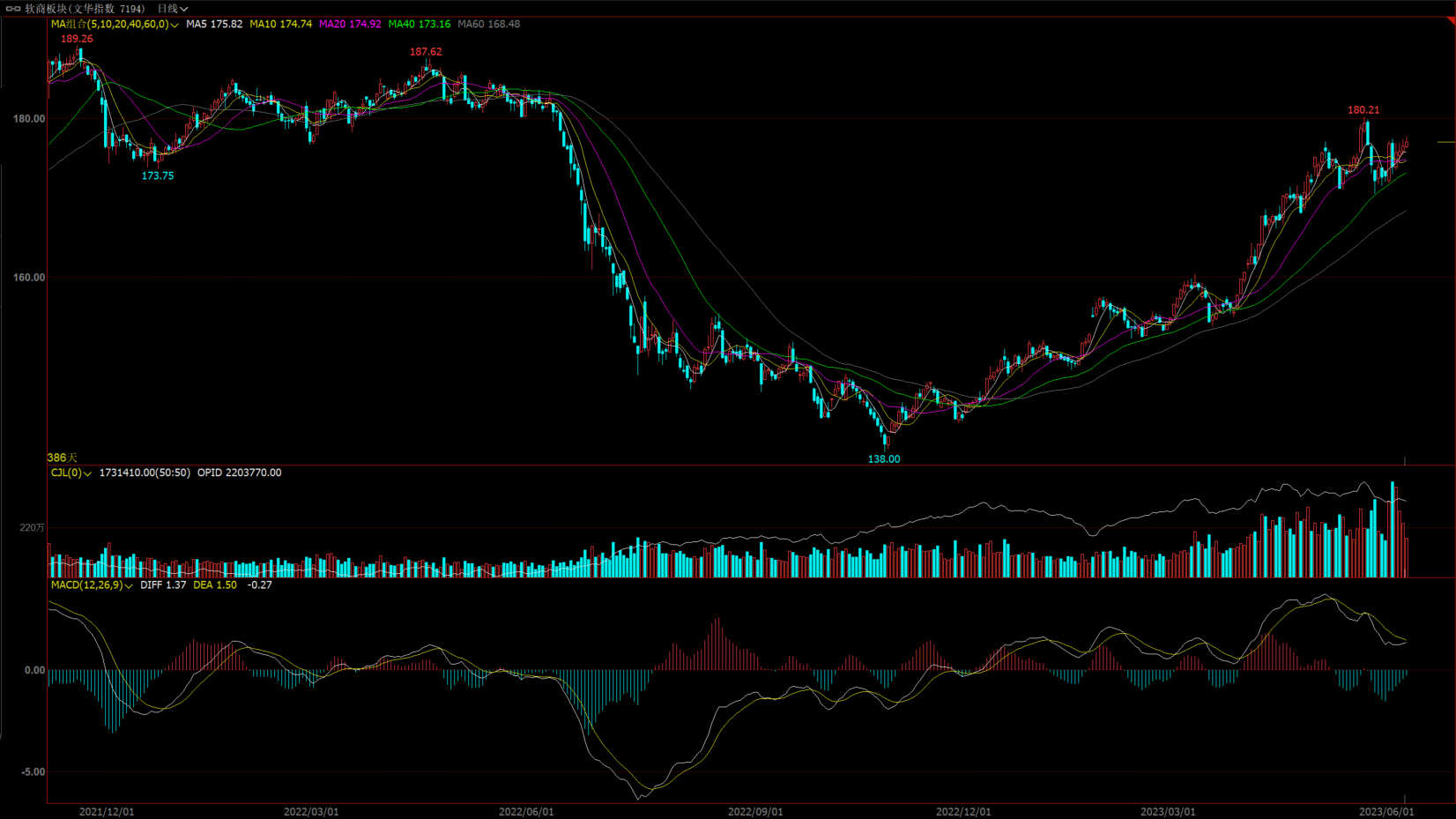Click the 0.00 MACD axis label
The height and width of the screenshot is (819, 1456).
[x=34, y=670]
